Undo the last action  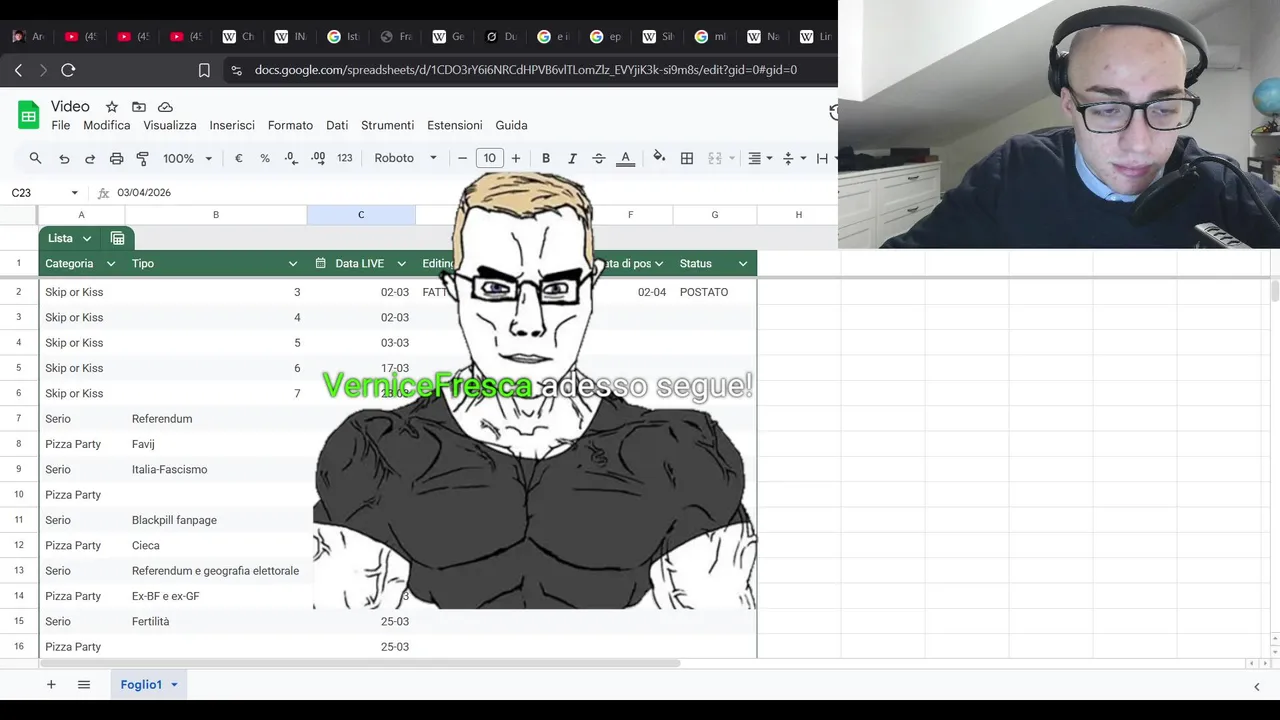click(64, 158)
